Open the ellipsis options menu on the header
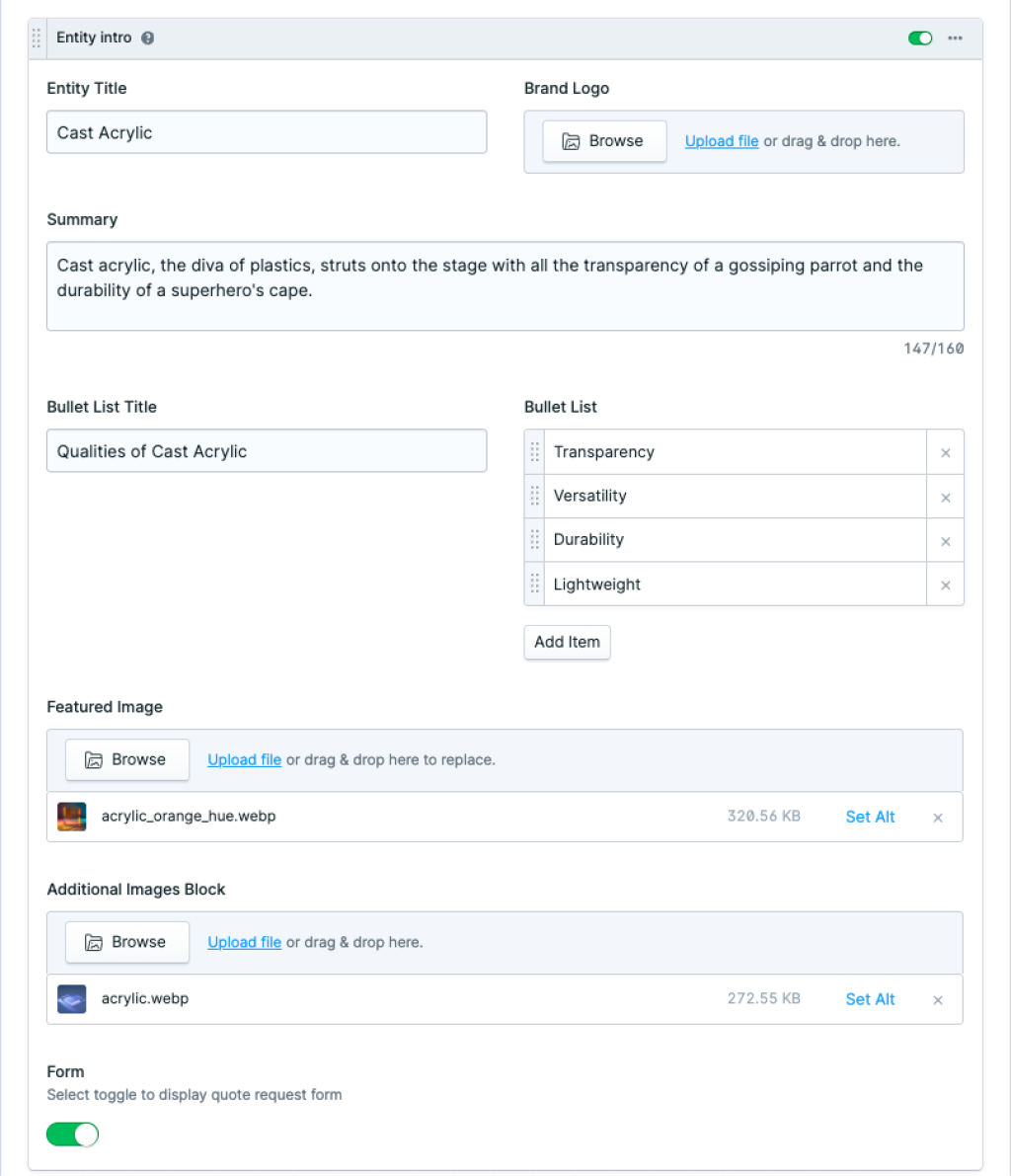The height and width of the screenshot is (1176, 1011). coord(955,38)
